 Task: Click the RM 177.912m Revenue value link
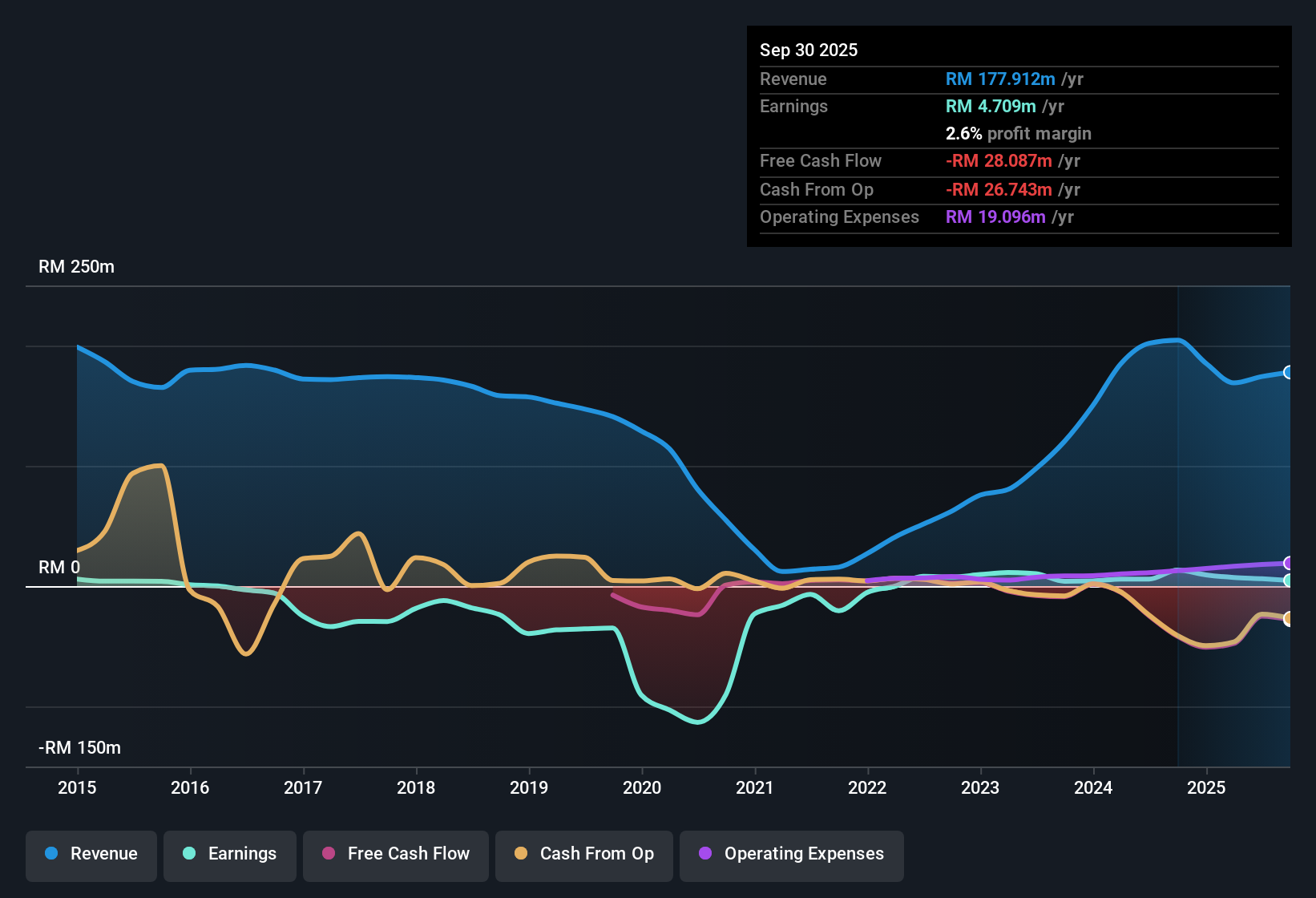(999, 79)
